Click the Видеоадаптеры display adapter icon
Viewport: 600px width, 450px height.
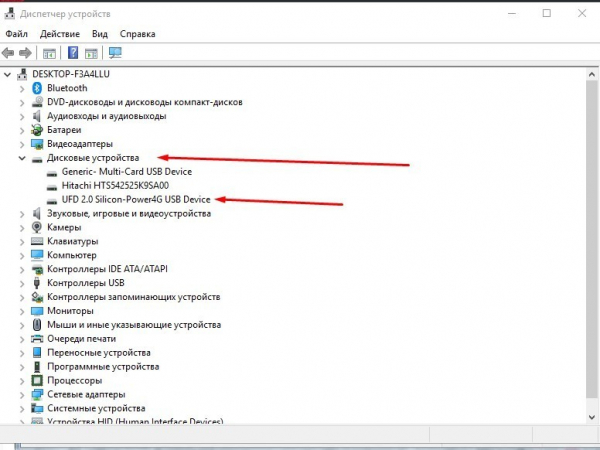[x=37, y=144]
